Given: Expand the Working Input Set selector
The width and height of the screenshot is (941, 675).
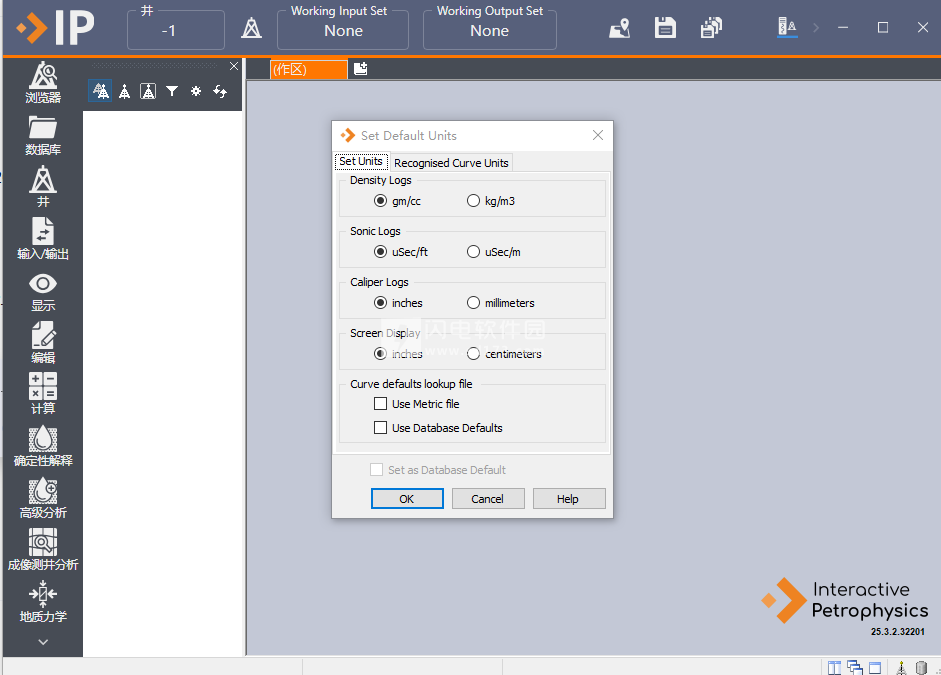Looking at the screenshot, I should click(343, 30).
